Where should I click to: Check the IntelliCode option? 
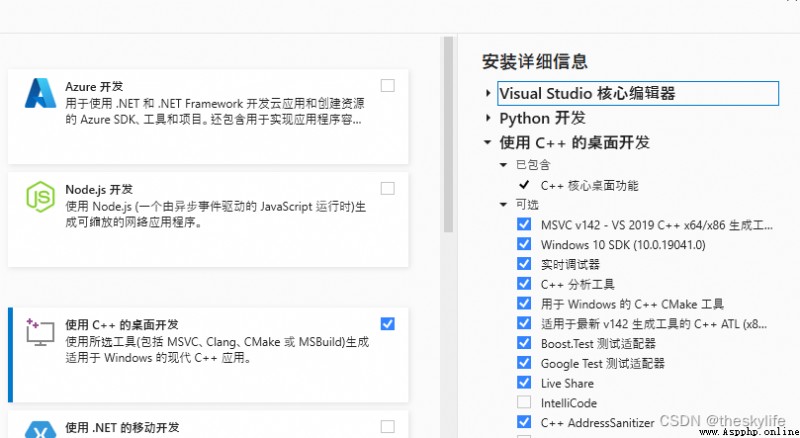pos(524,402)
